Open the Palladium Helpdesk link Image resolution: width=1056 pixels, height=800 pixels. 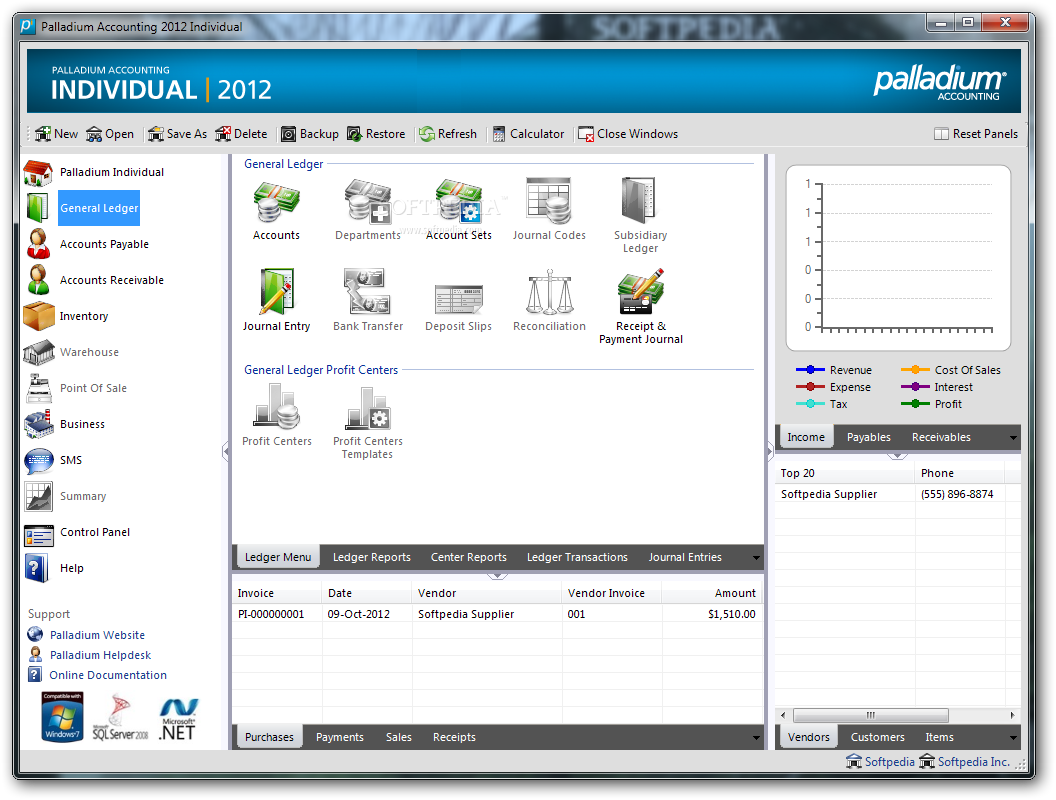tap(100, 656)
